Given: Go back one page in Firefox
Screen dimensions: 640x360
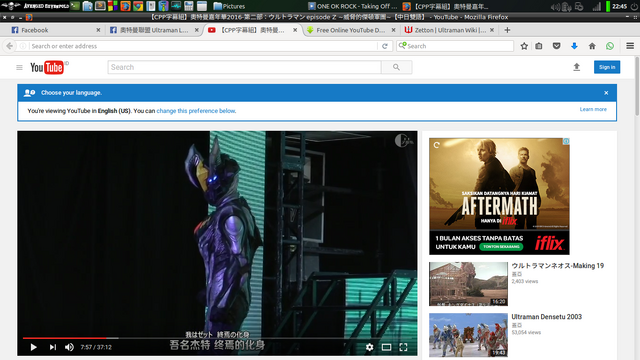Looking at the screenshot, I should [9, 46].
